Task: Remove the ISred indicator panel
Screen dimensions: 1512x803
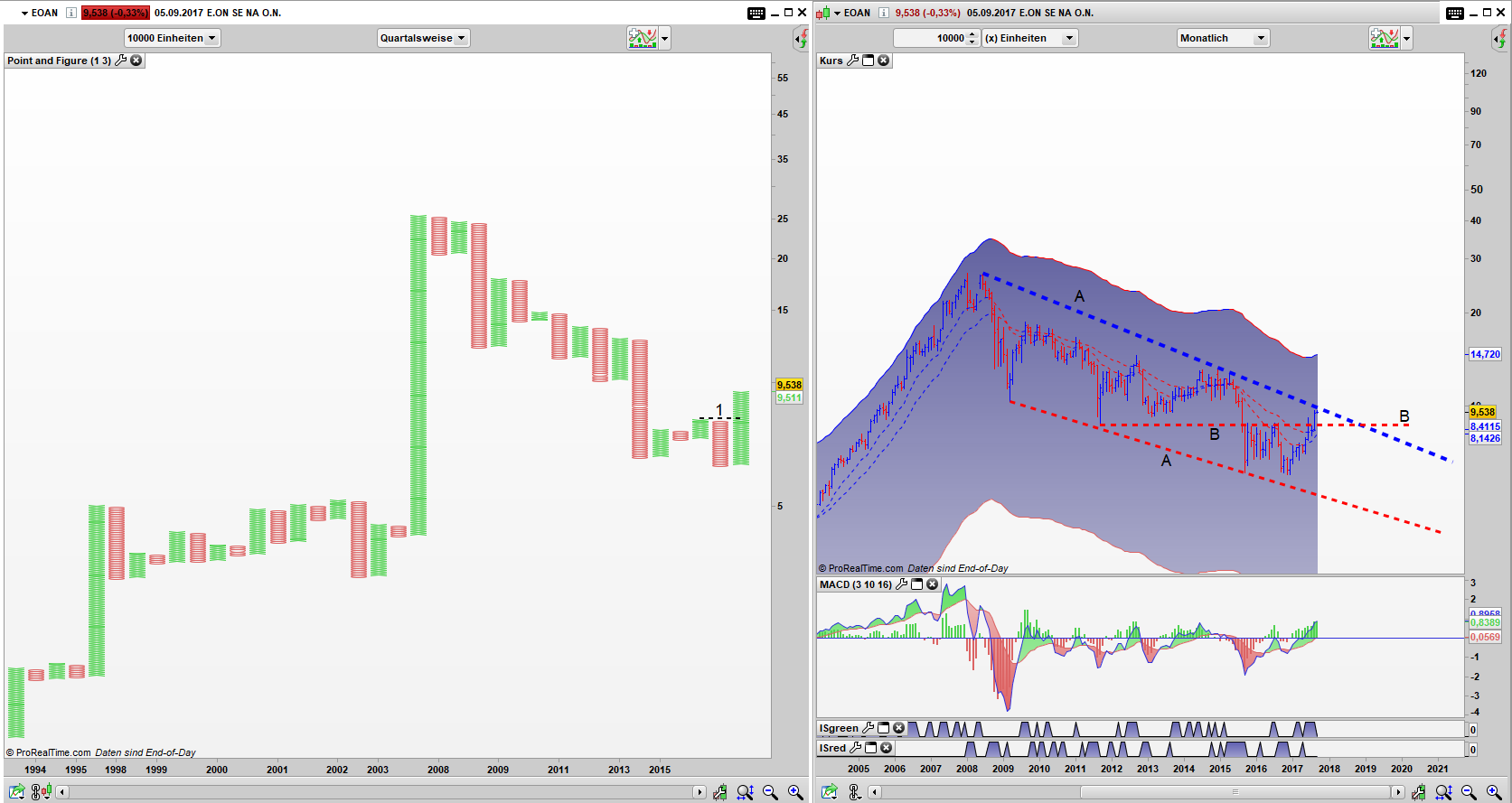Action: point(887,748)
